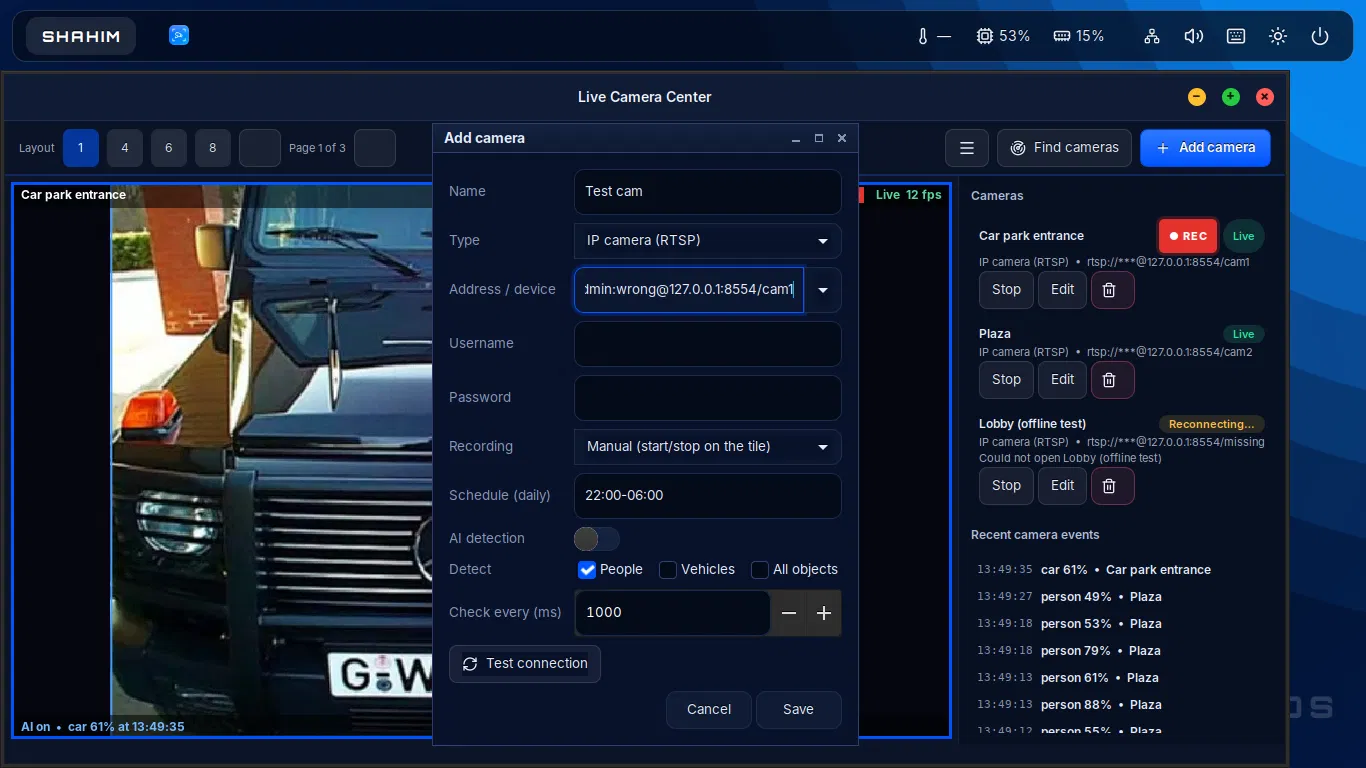This screenshot has width=1366, height=768.
Task: Expand the Address / device dropdown arrow
Action: 823,290
